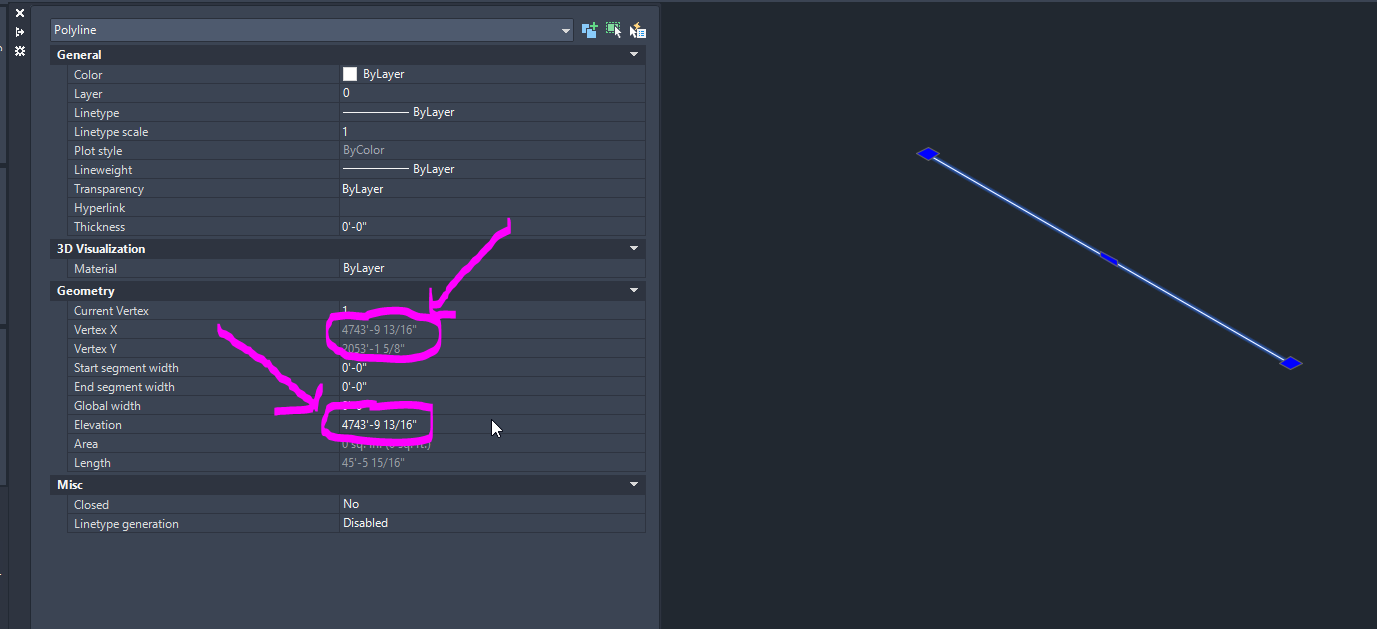Collapse the Geometry section
The height and width of the screenshot is (629, 1377).
[x=633, y=290]
